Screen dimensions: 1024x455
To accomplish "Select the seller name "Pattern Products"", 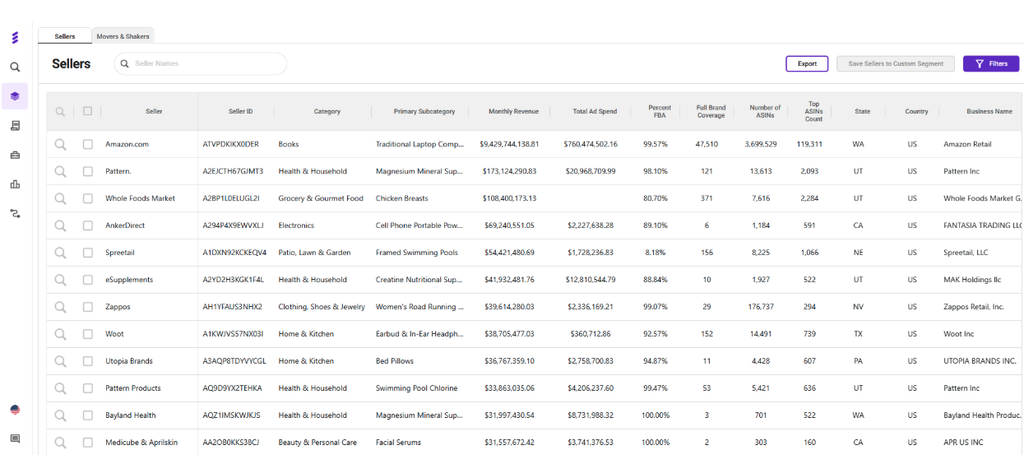I will pyautogui.click(x=133, y=388).
